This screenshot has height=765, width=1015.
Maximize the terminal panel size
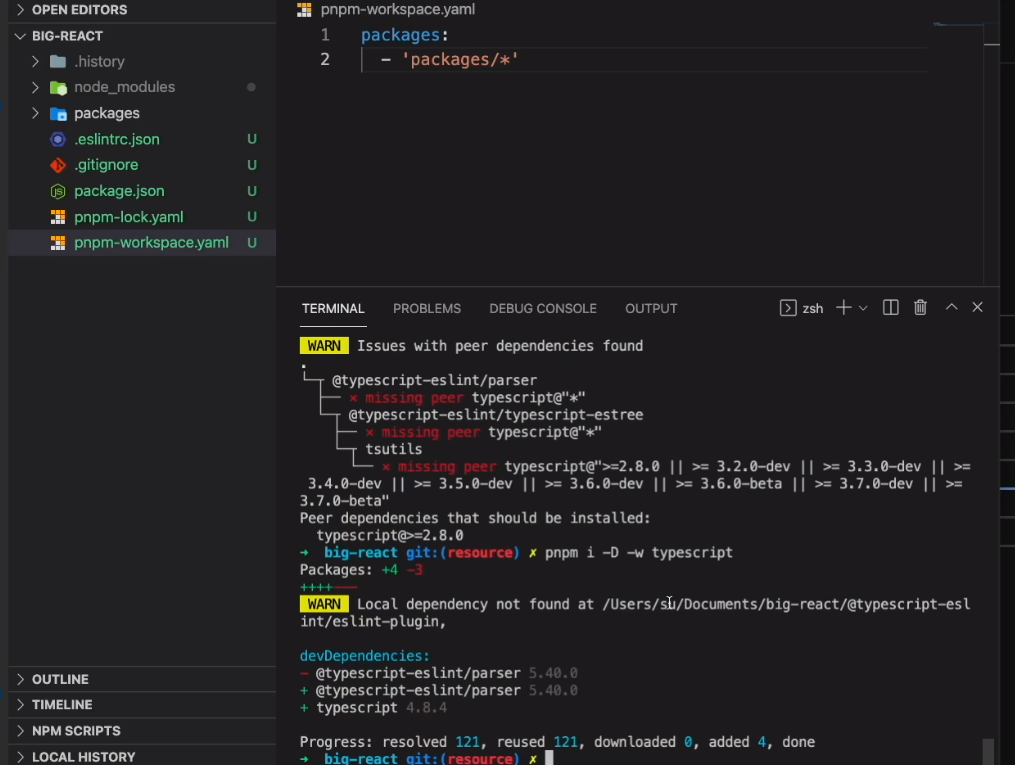pyautogui.click(x=952, y=307)
